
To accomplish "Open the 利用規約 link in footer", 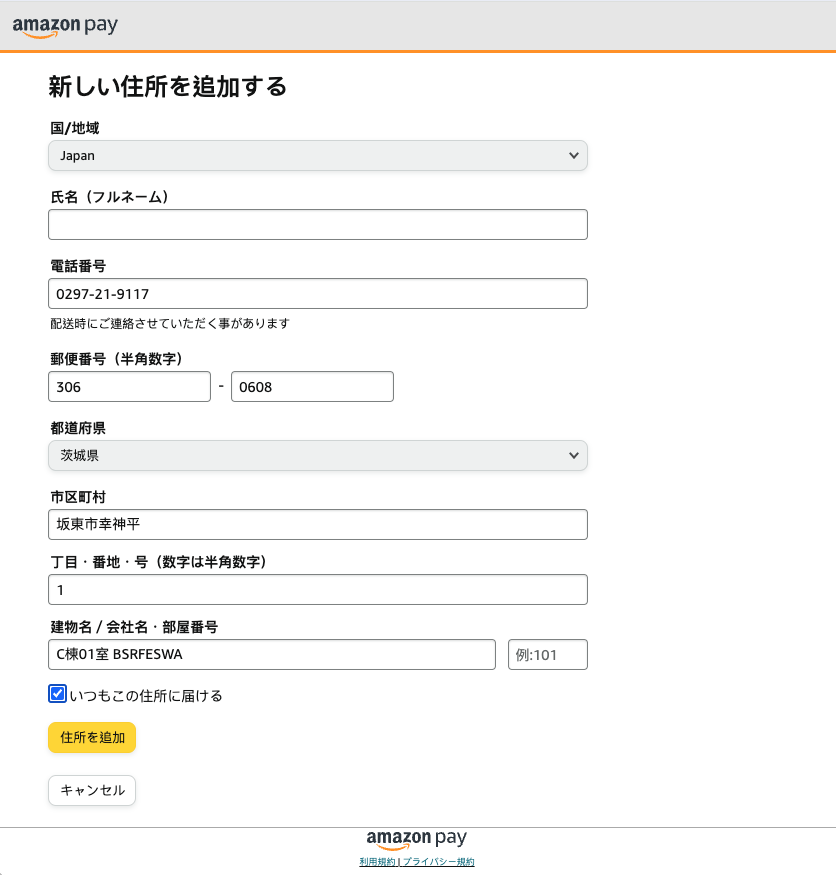I will [377, 862].
